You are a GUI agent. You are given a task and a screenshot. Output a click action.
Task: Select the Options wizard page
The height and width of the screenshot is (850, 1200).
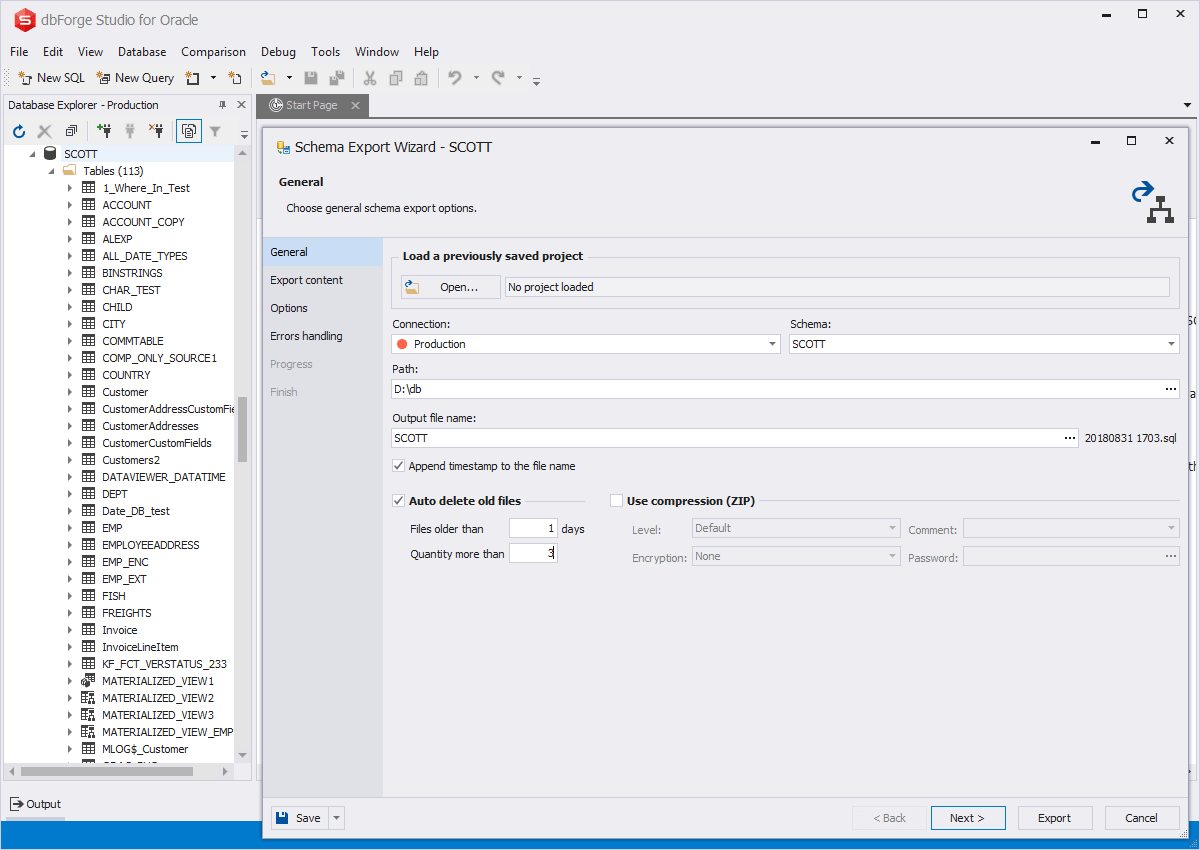322,308
